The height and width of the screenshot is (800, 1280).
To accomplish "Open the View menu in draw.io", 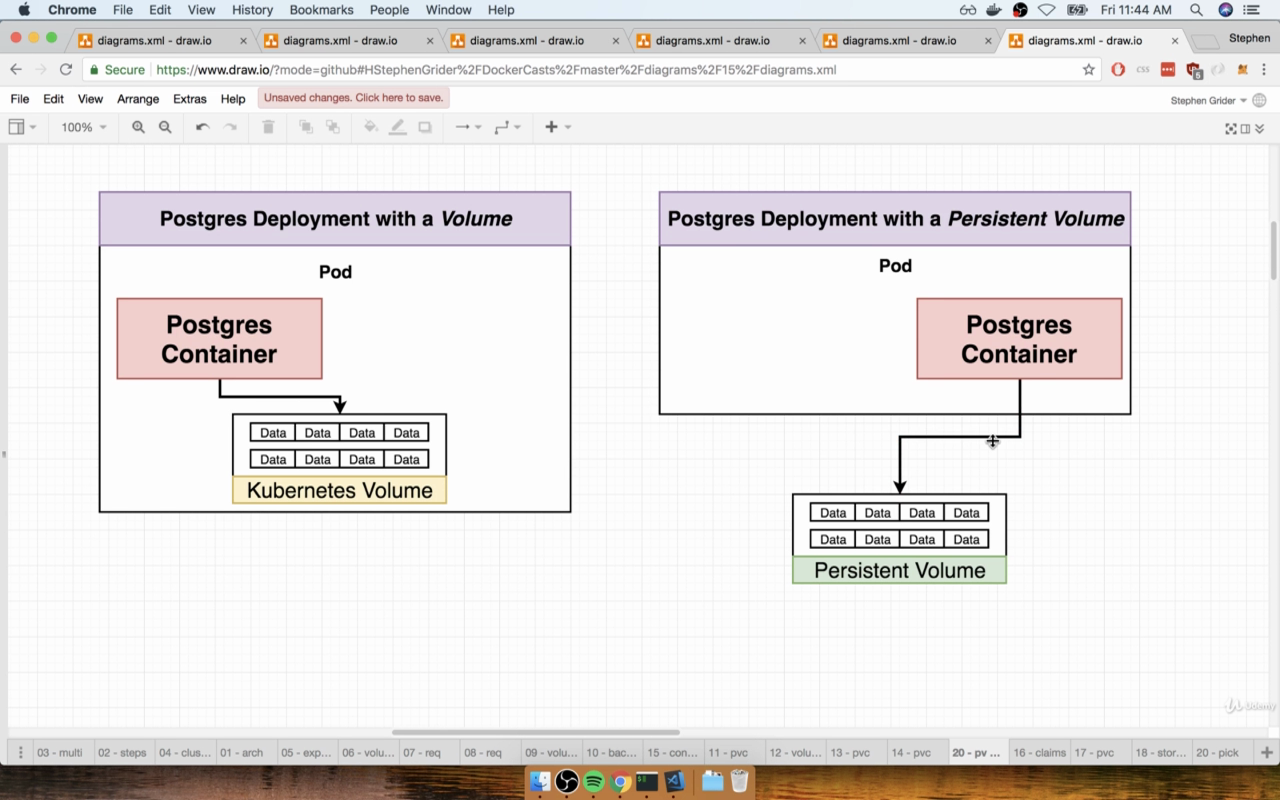I will click(90, 99).
